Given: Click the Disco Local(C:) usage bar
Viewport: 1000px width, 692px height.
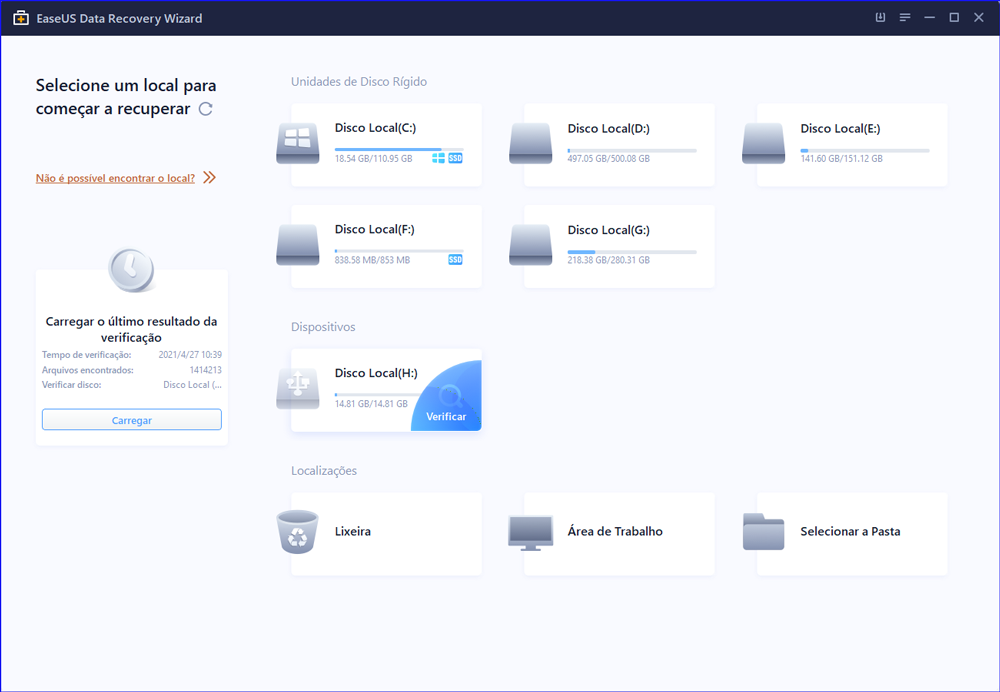Looking at the screenshot, I should [x=399, y=150].
